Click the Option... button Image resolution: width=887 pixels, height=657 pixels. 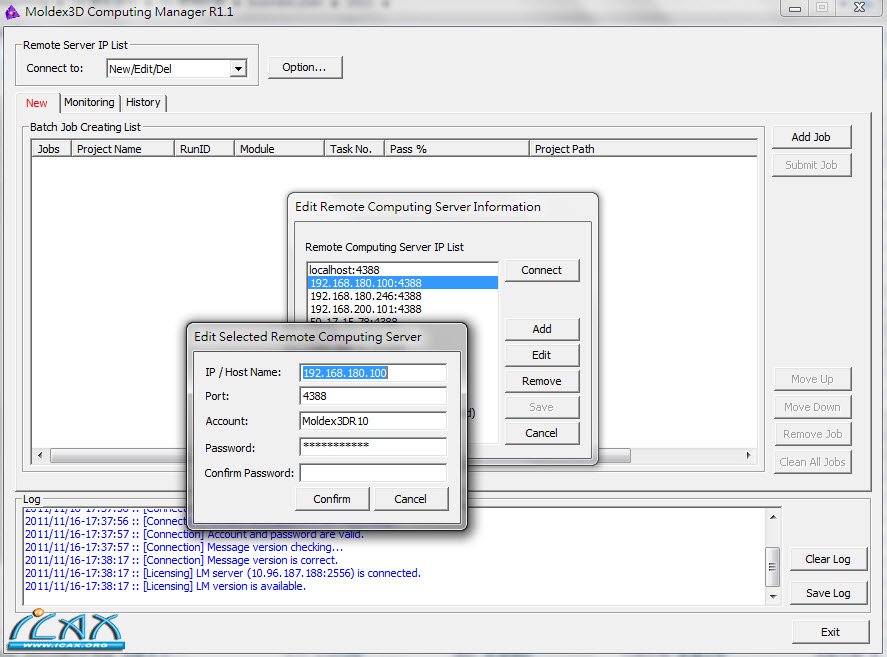point(305,67)
